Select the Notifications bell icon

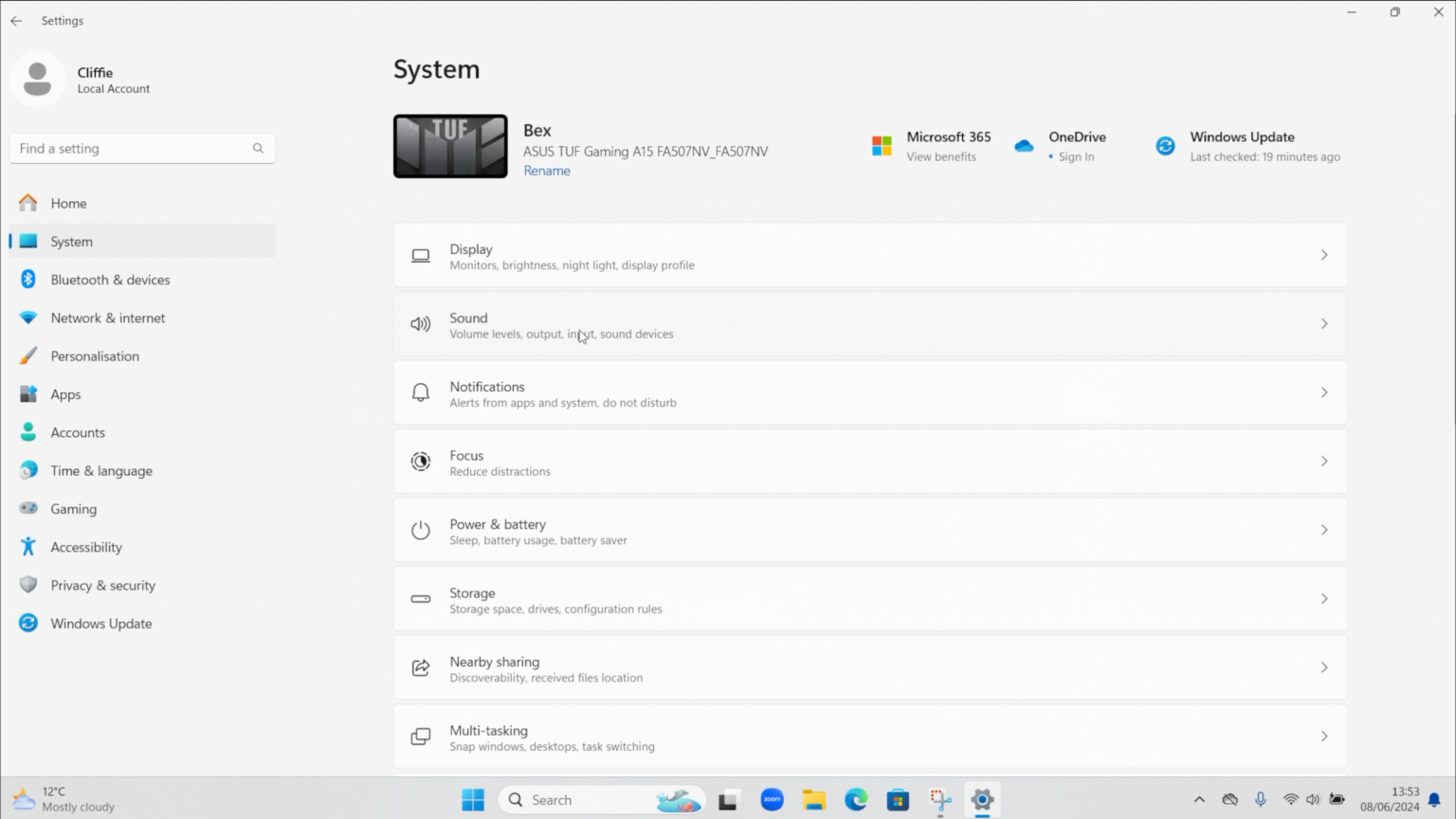pos(420,391)
